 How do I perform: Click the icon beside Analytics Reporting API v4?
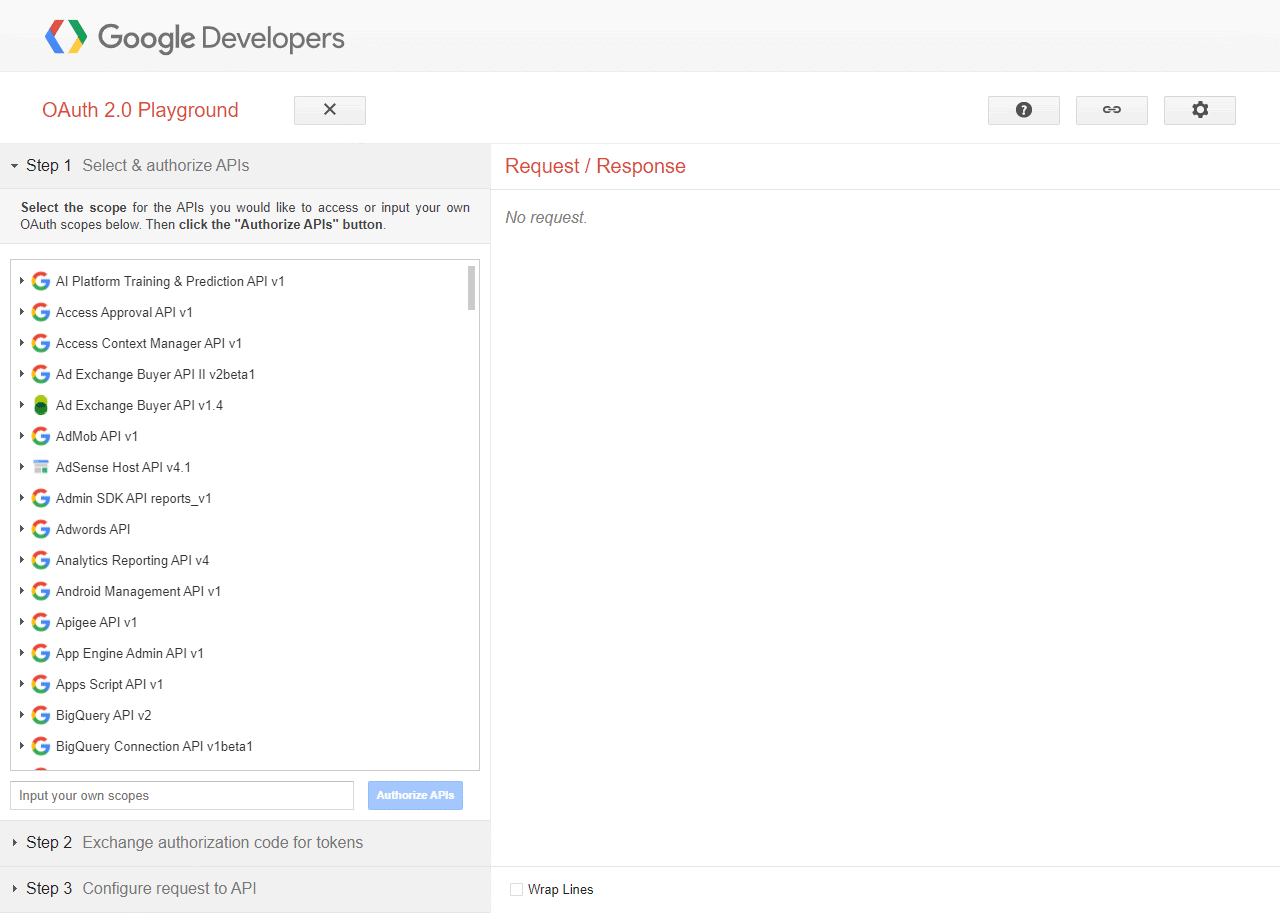point(41,560)
